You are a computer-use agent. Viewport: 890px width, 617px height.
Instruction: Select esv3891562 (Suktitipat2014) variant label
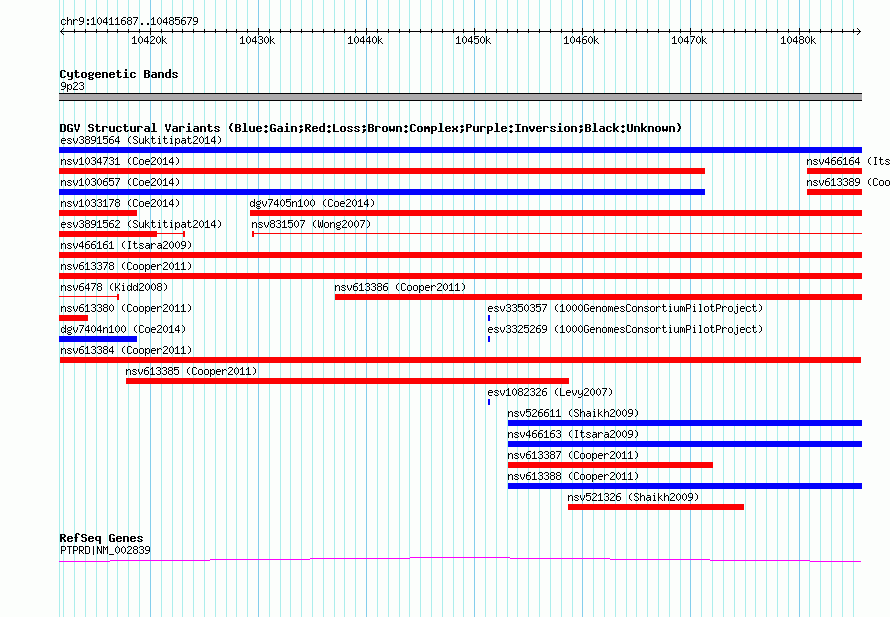pyautogui.click(x=141, y=224)
